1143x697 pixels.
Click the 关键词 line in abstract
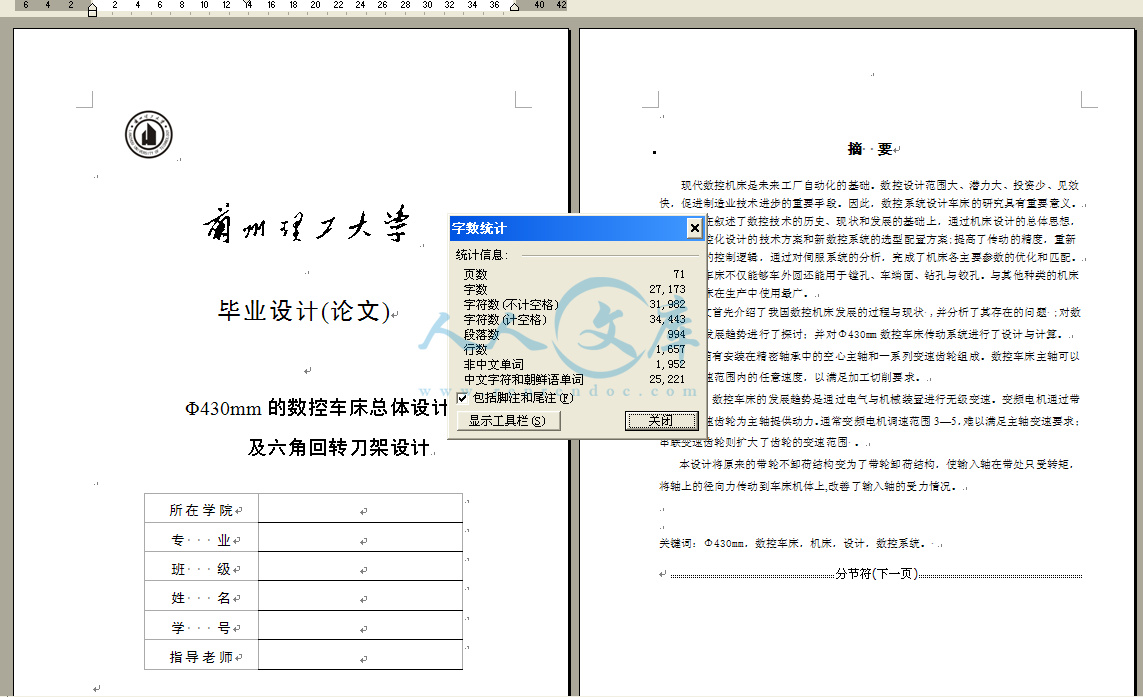(x=792, y=543)
